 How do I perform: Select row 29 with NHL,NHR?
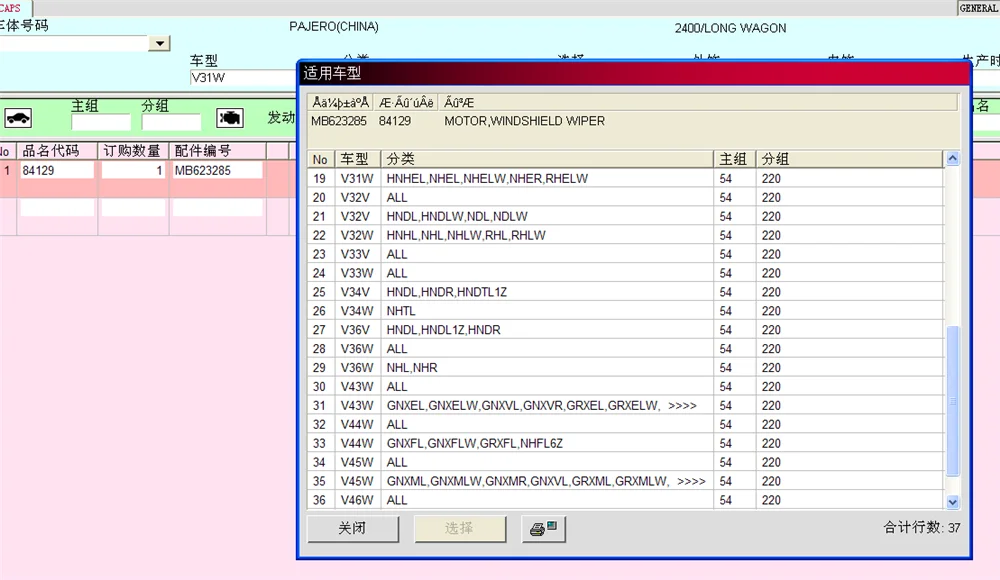click(625, 368)
